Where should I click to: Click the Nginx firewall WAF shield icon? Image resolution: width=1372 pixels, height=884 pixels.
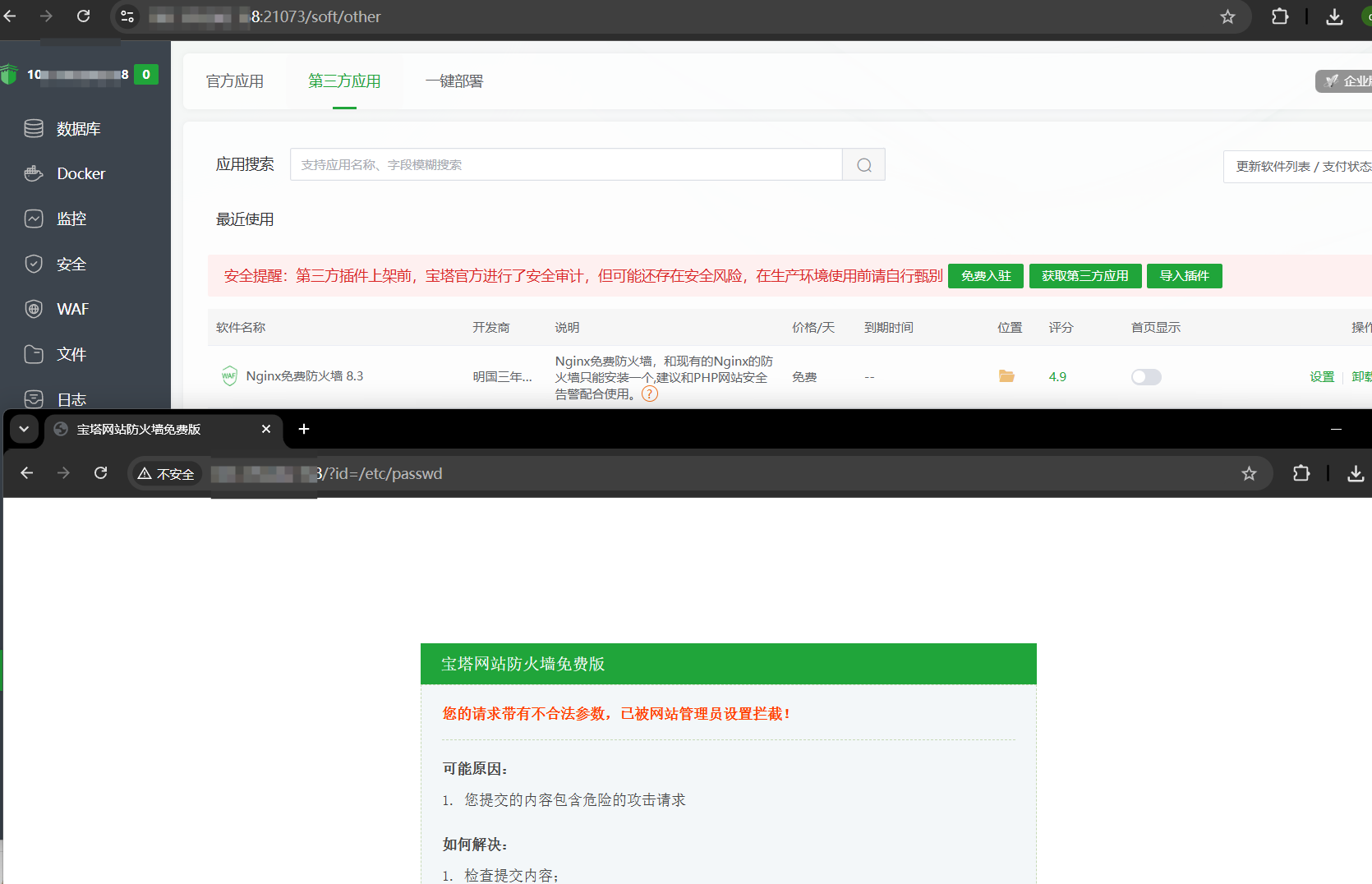point(229,376)
